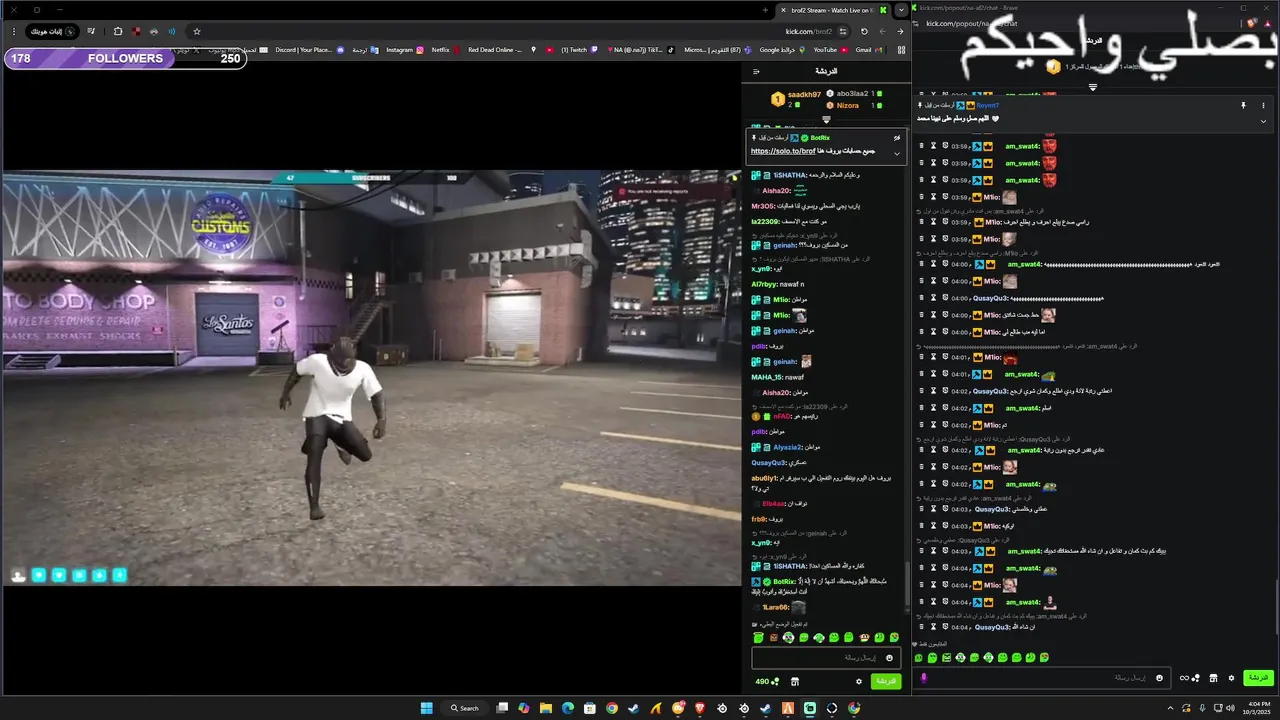
Task: Click saadkh97 top gifter name
Action: tap(804, 94)
